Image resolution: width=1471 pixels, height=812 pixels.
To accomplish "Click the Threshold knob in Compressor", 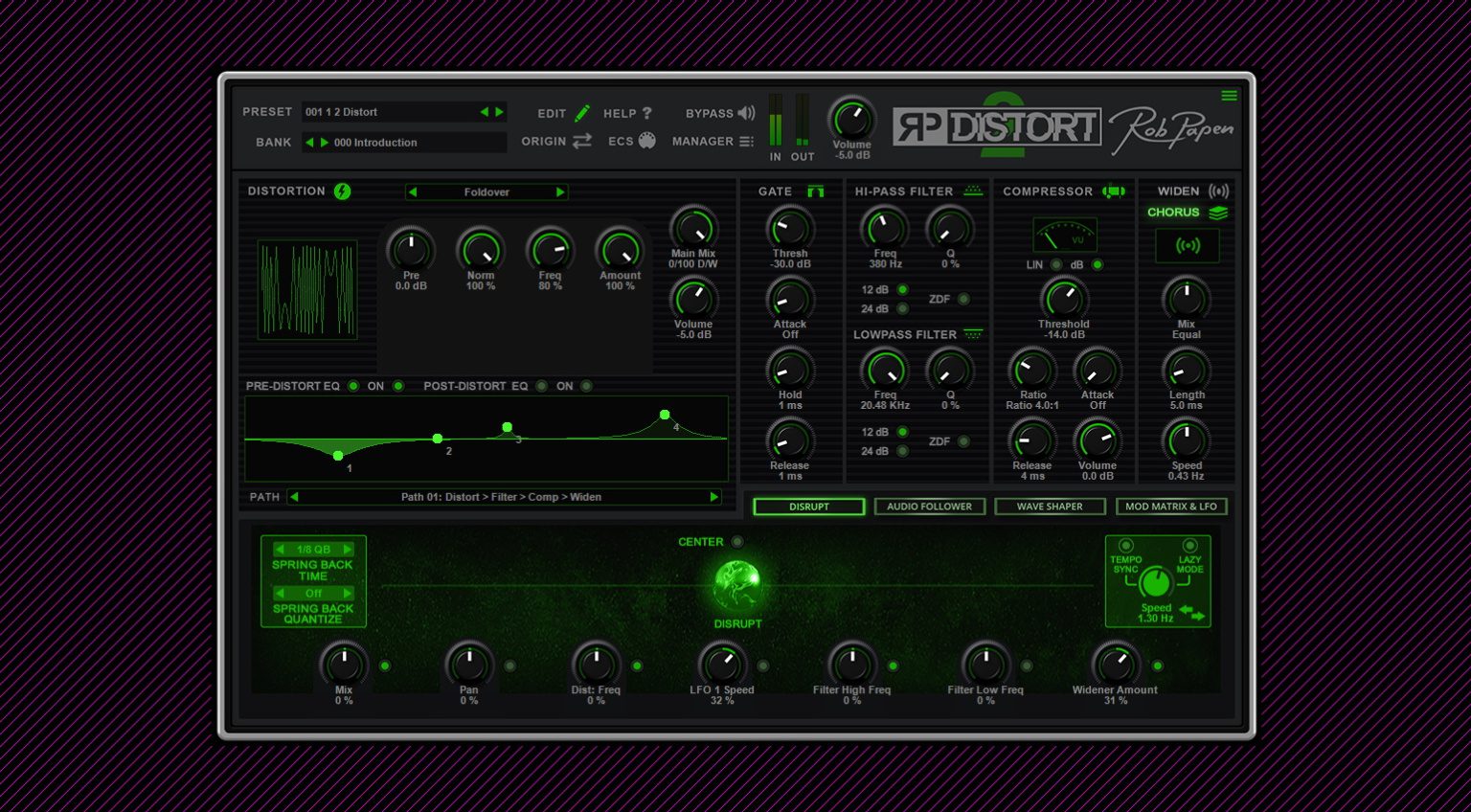I will pyautogui.click(x=1063, y=299).
